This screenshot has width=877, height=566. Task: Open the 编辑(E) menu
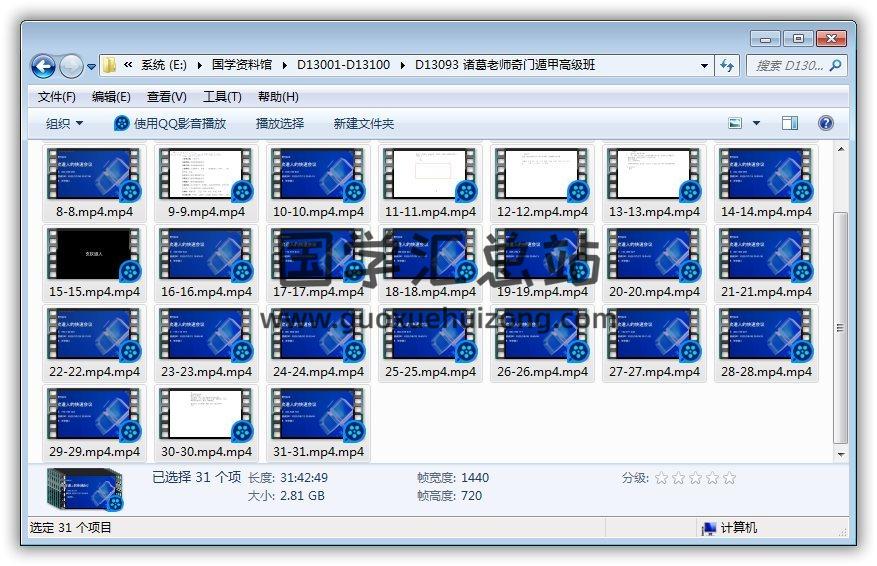click(x=111, y=97)
